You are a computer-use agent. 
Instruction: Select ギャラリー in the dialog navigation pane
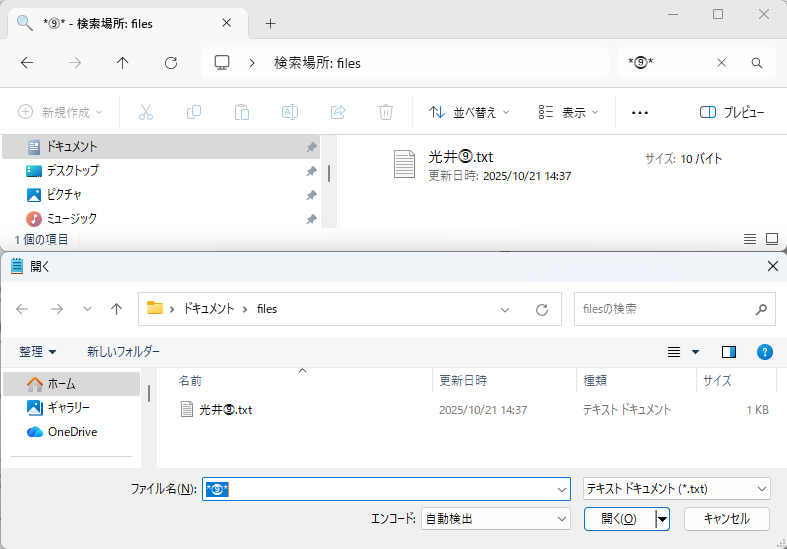pos(71,407)
